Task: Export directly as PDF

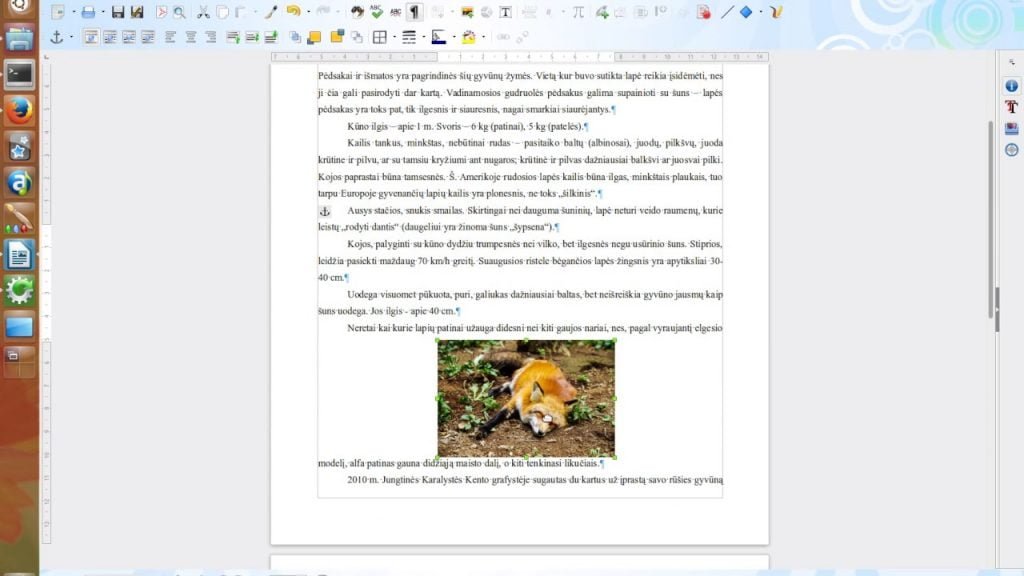Action: [x=161, y=12]
